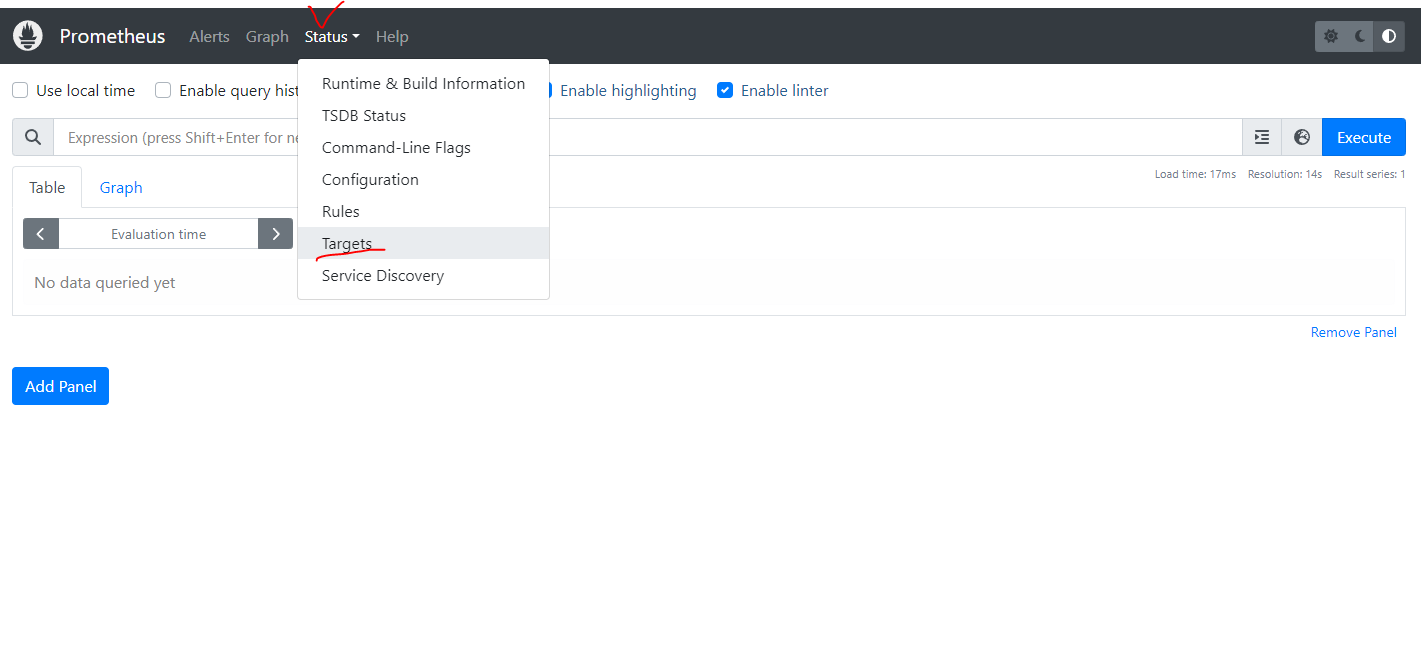Select Targets from Status menu
This screenshot has width=1421, height=649.
pyautogui.click(x=423, y=243)
